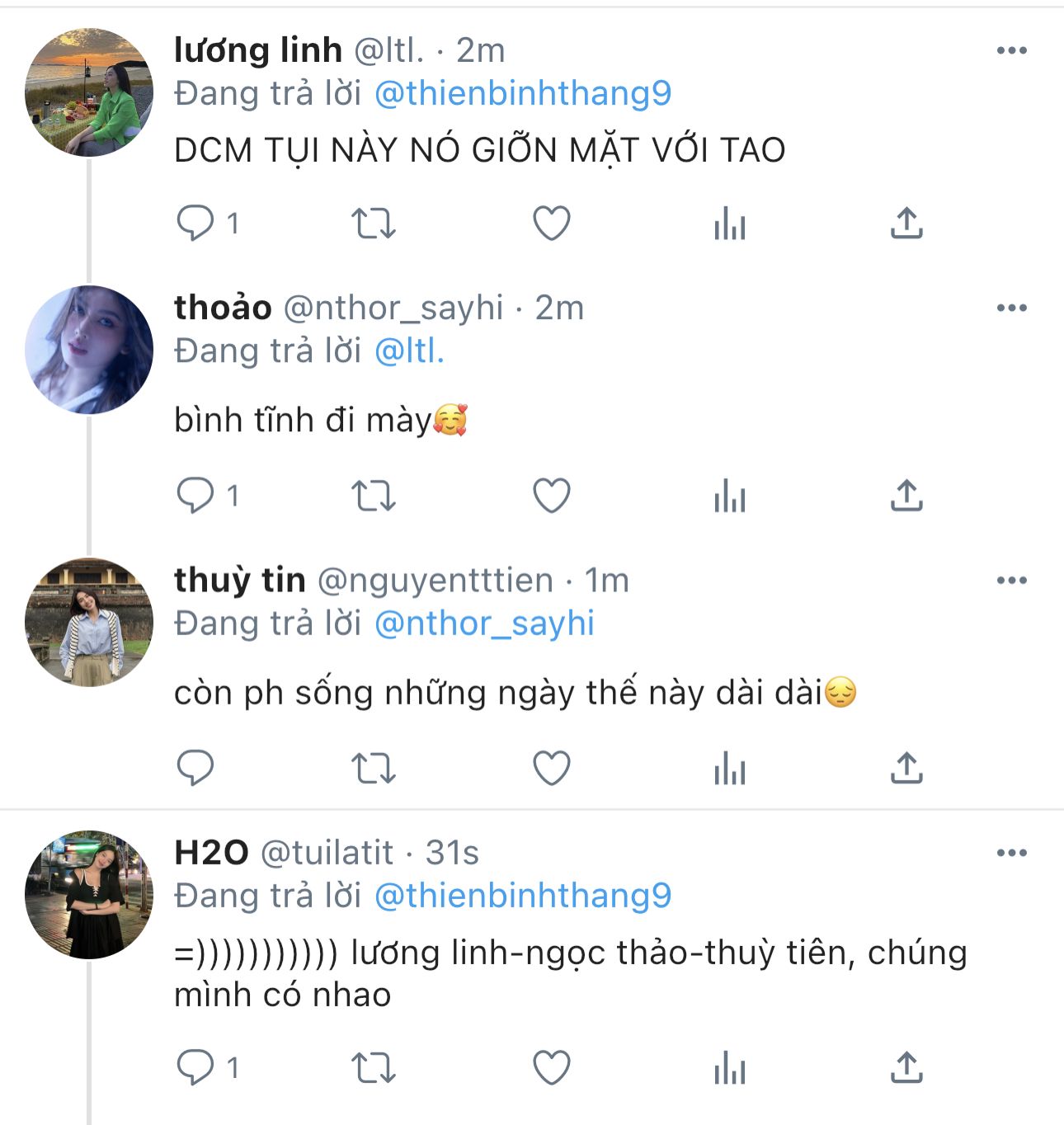The image size is (1064, 1125).
Task: Reply to lương linh's tweet
Action: (x=196, y=223)
